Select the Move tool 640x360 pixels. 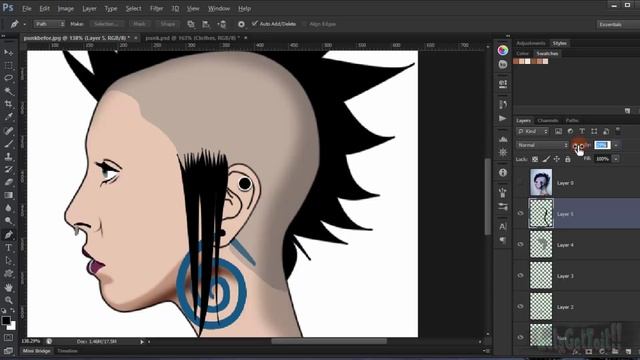click(9, 53)
